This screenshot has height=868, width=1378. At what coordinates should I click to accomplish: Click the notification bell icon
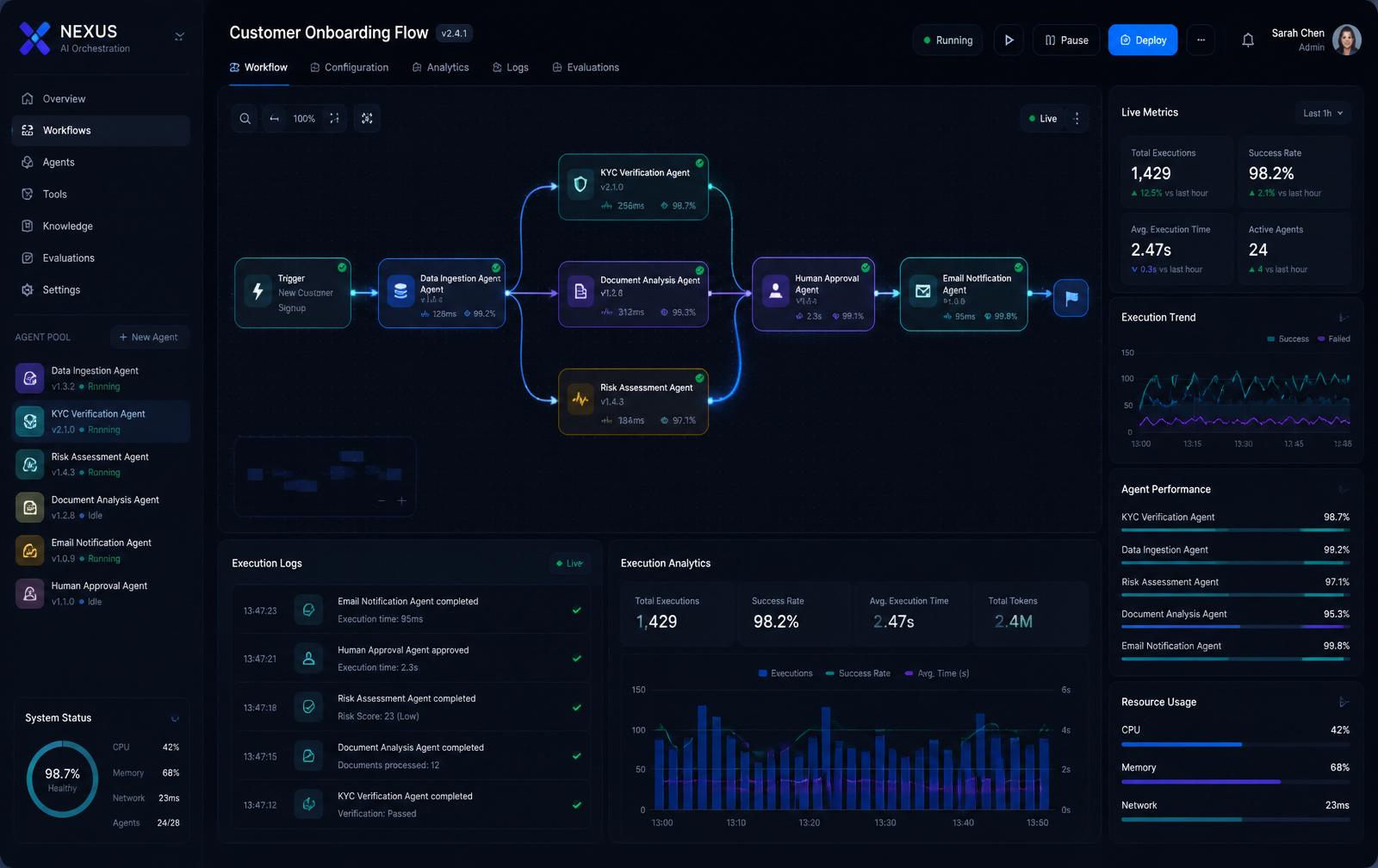[1247, 40]
